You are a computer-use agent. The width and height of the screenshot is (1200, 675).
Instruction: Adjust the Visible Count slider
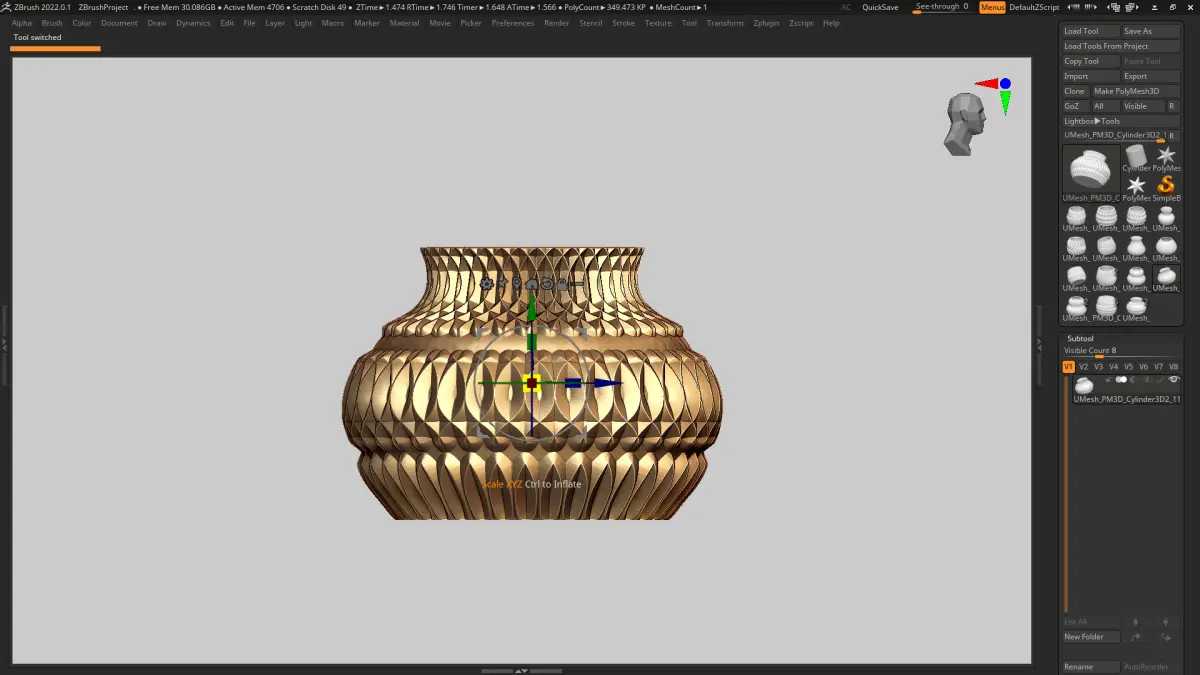1121,351
